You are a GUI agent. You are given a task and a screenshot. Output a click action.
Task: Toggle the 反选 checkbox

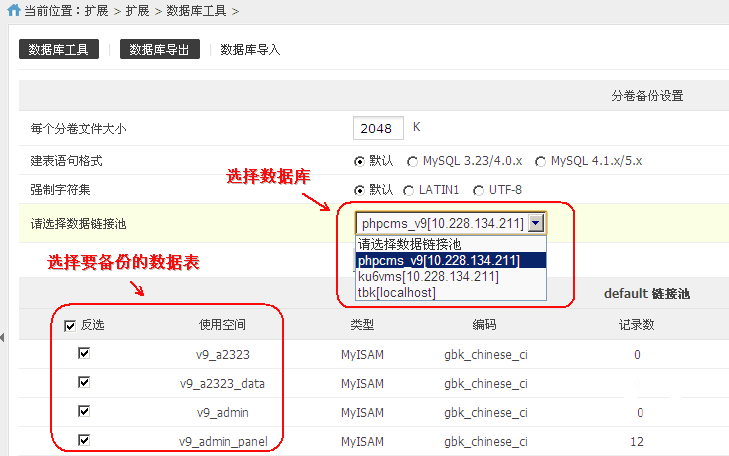coord(70,325)
